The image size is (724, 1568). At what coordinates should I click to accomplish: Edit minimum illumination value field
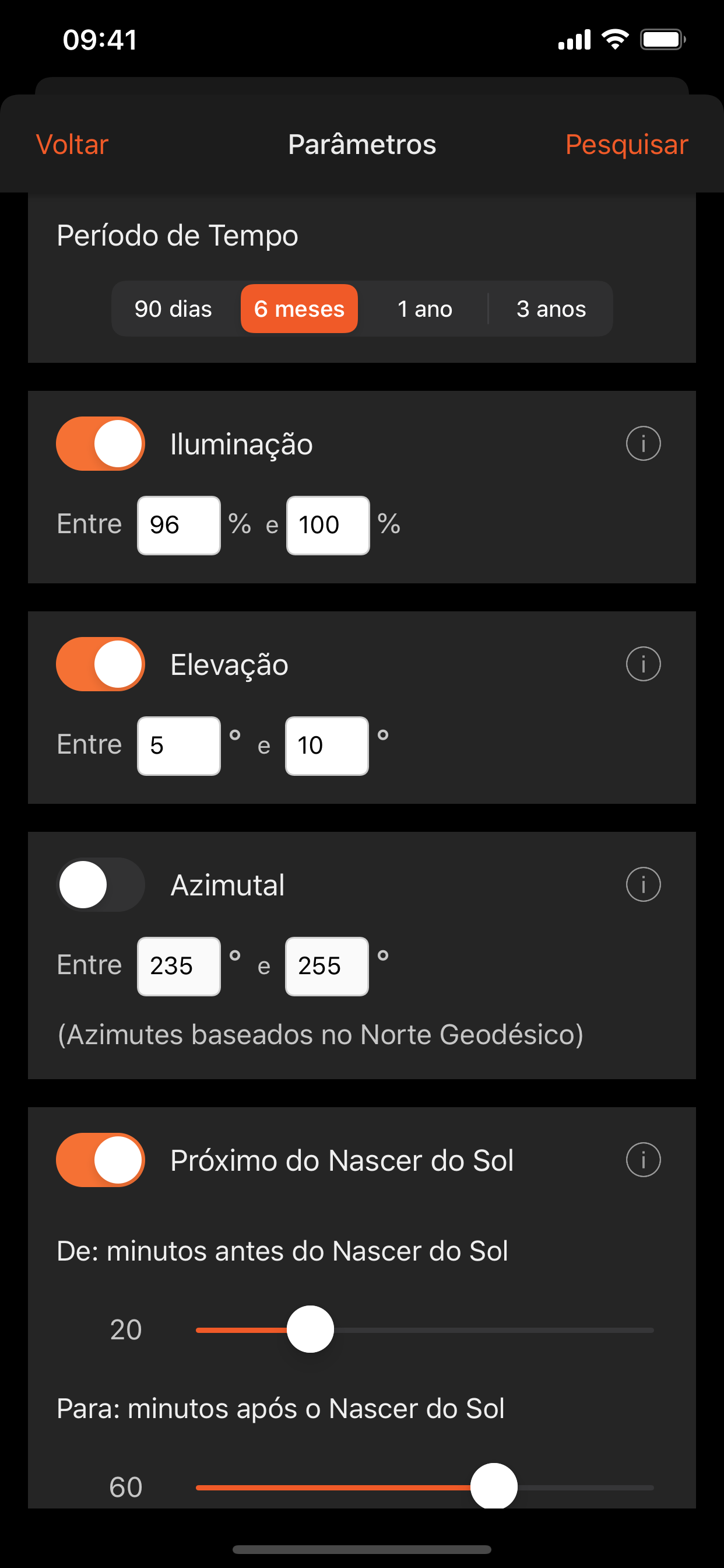click(x=178, y=524)
